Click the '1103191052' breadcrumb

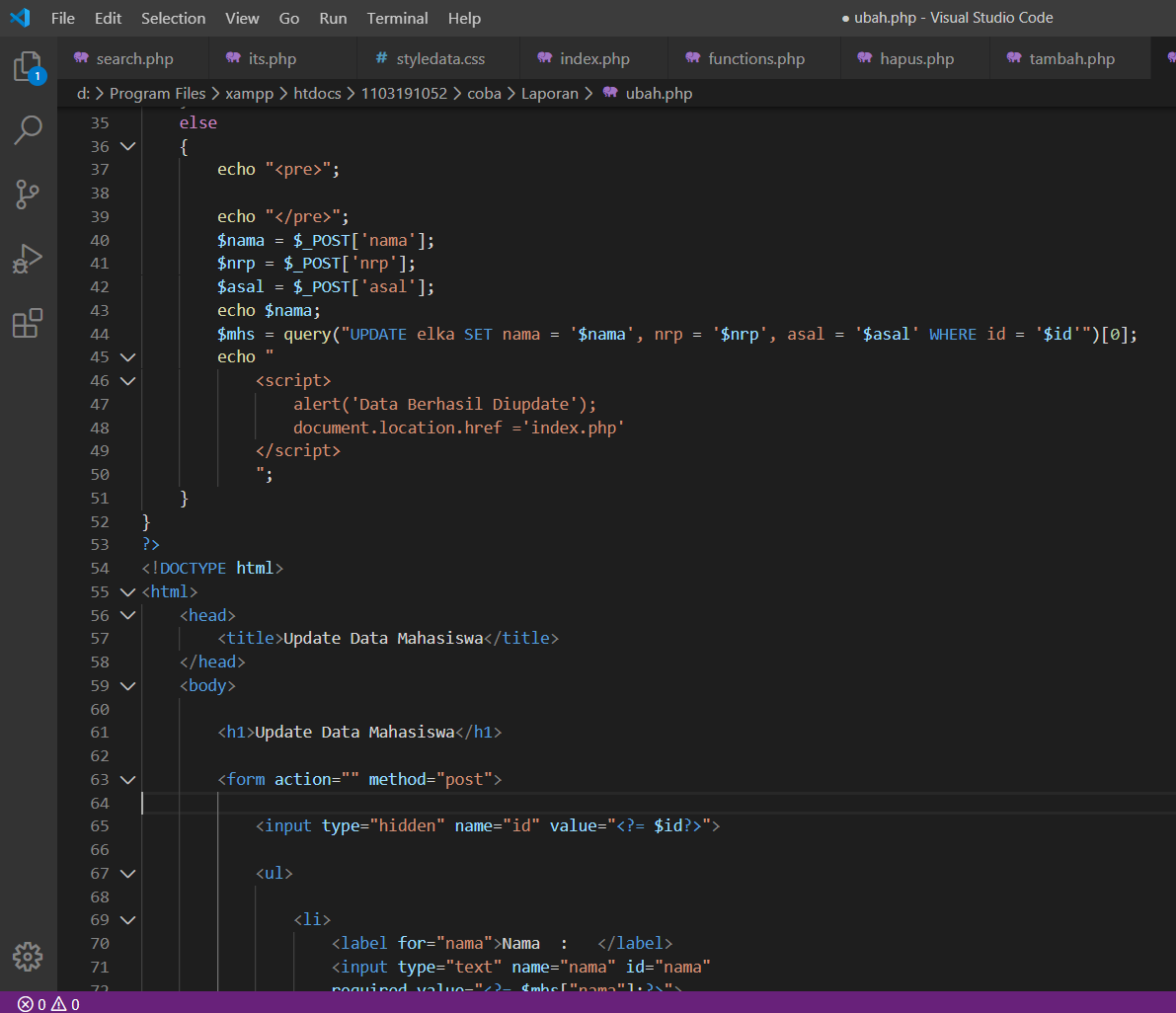coord(404,93)
